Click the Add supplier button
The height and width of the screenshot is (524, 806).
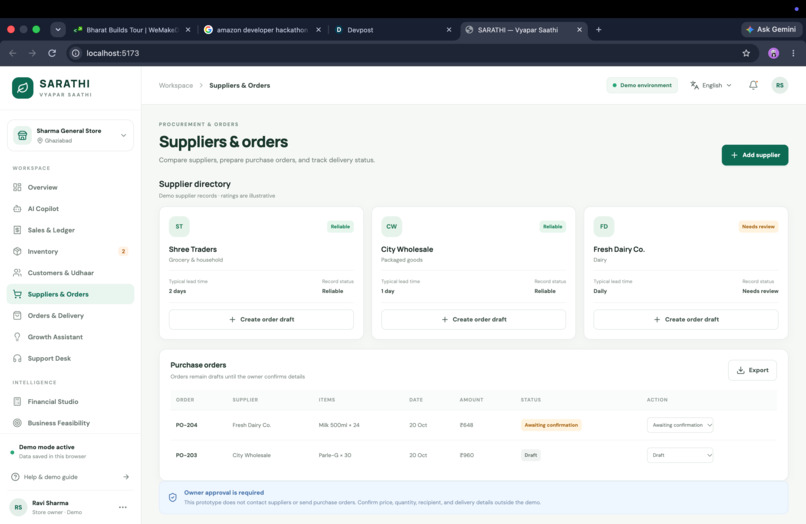[x=755, y=155]
